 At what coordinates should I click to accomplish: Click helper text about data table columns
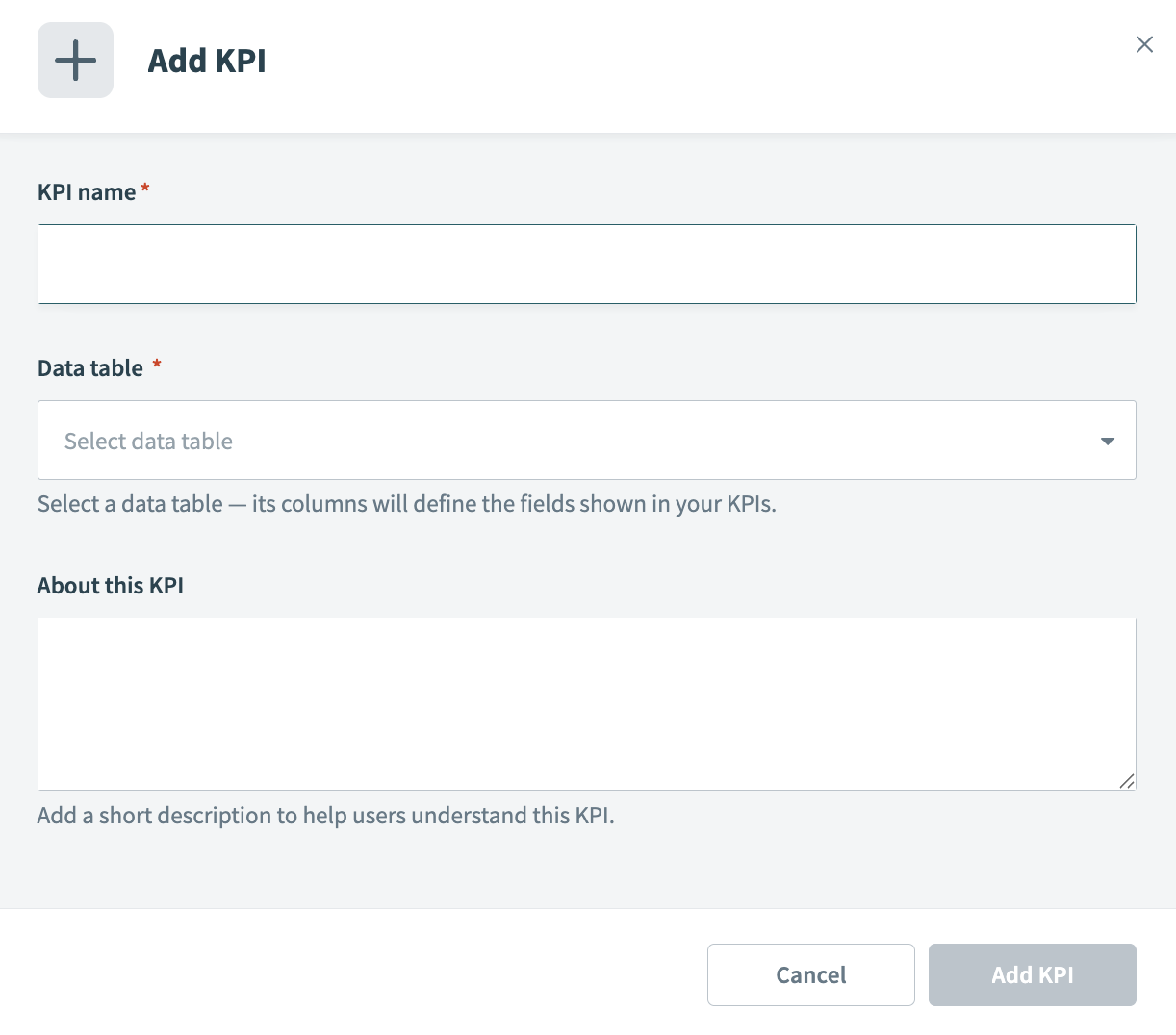click(x=406, y=504)
